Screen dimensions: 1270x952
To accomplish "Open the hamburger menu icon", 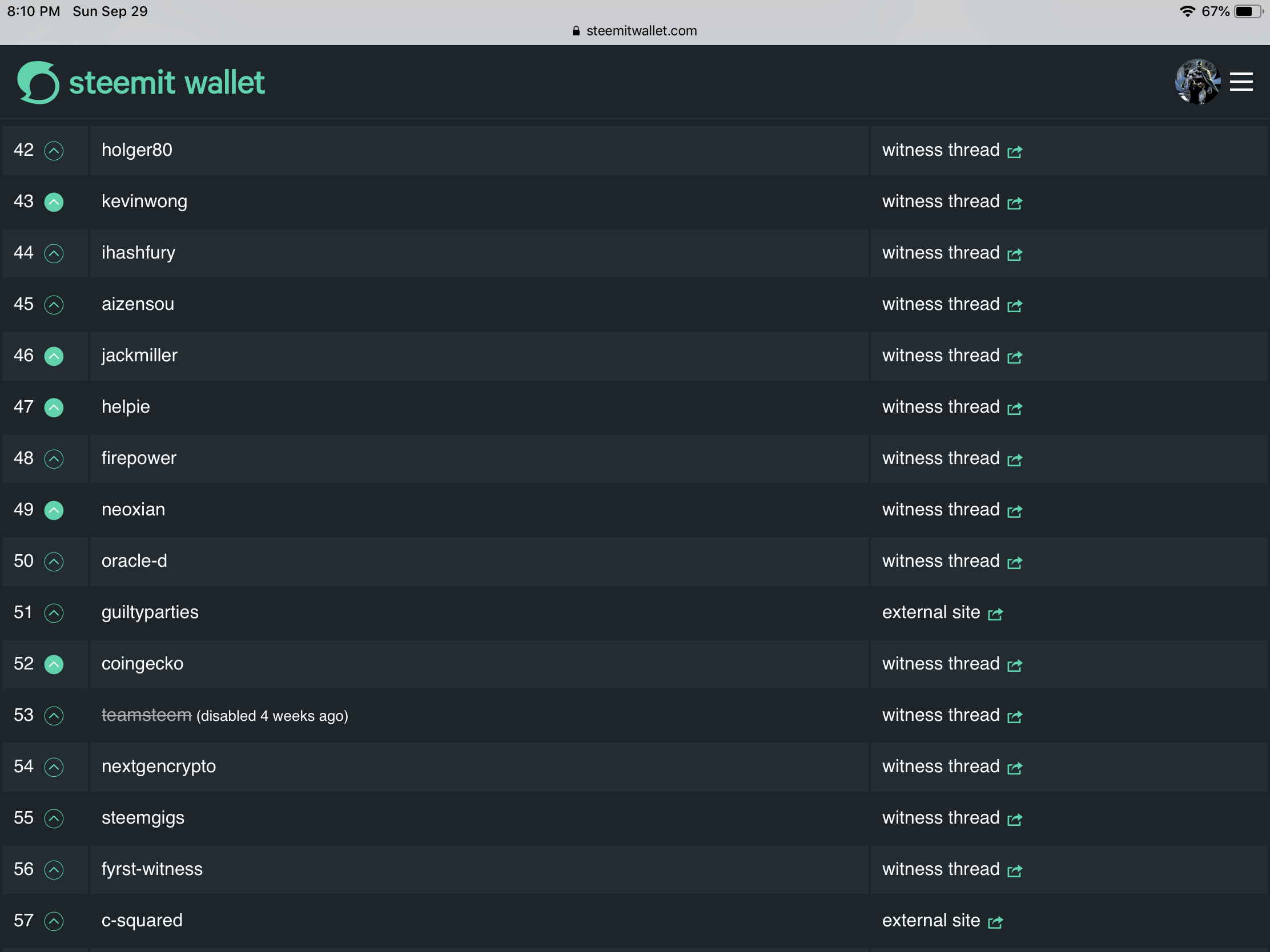I will (1241, 82).
